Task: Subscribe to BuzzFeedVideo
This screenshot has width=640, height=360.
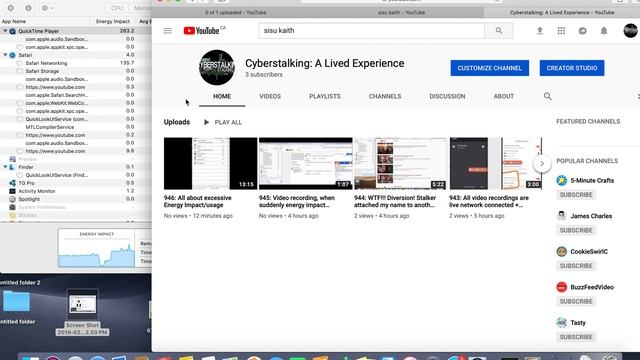Action: (576, 301)
